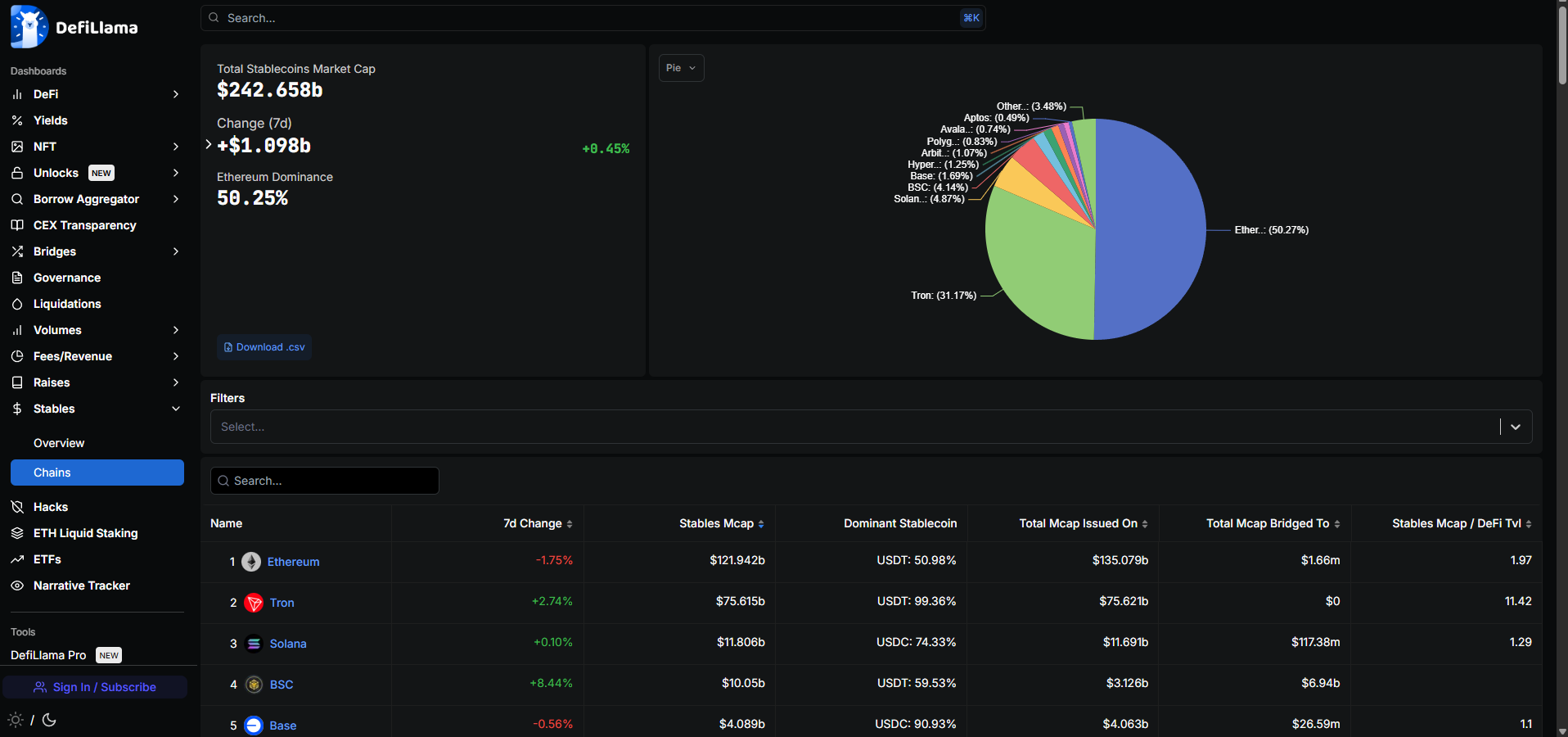This screenshot has width=1568, height=737.
Task: Click Sign In / Subscribe button
Action: (95, 687)
